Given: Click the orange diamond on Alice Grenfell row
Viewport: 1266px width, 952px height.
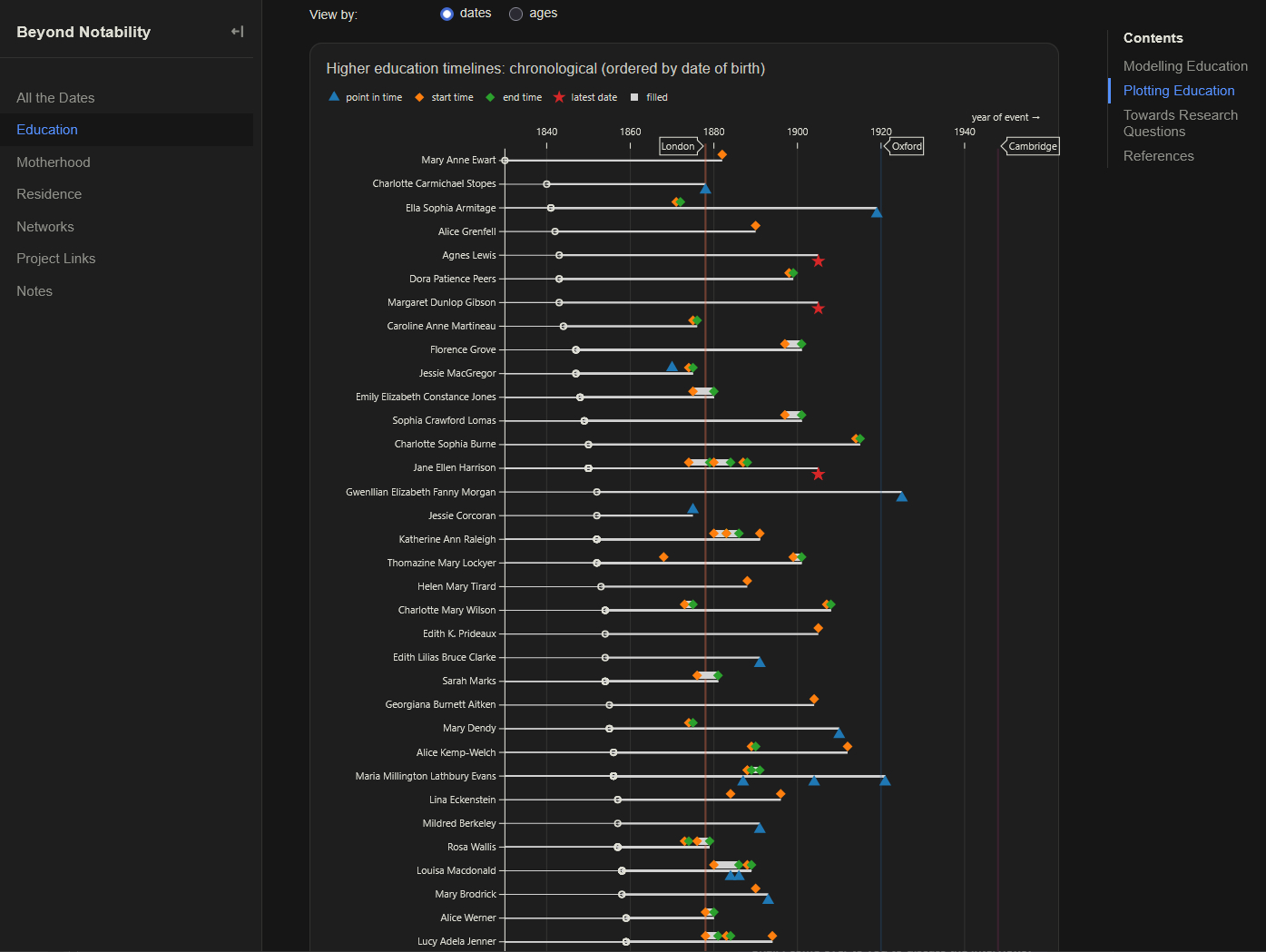Looking at the screenshot, I should point(755,226).
